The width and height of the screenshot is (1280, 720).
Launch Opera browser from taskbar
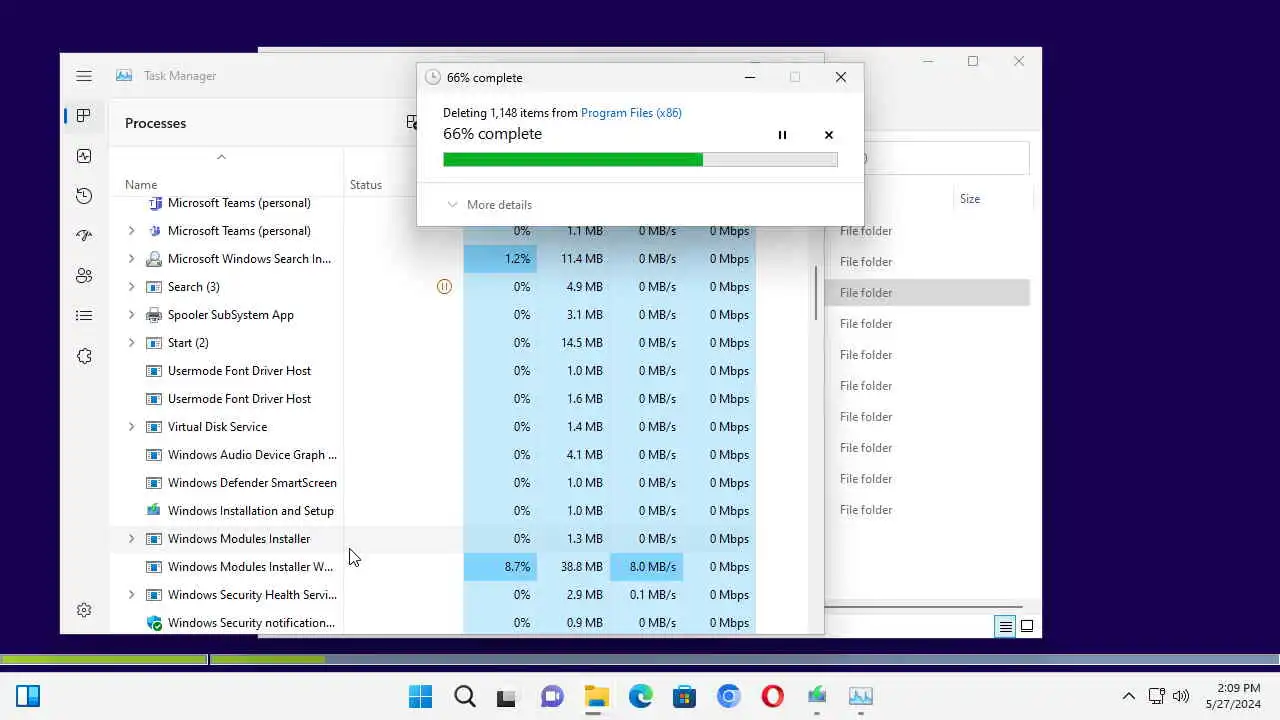[772, 696]
